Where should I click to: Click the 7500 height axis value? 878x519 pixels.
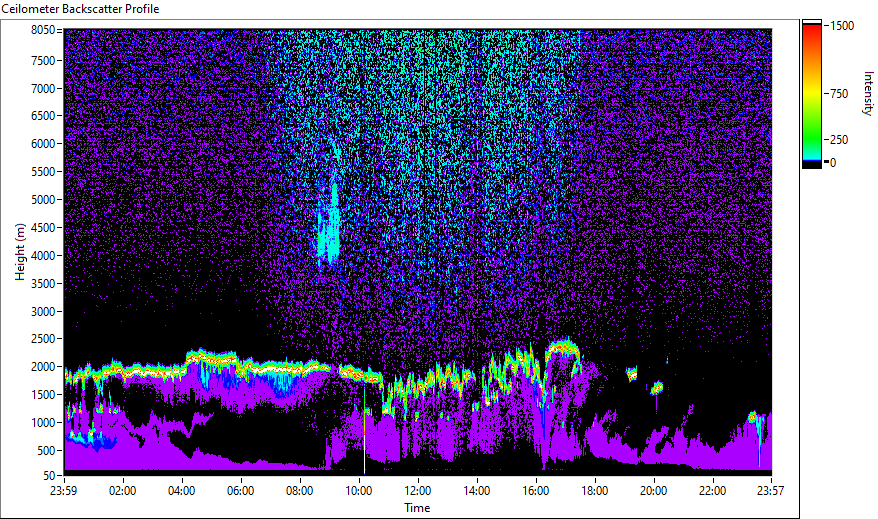pyautogui.click(x=43, y=60)
